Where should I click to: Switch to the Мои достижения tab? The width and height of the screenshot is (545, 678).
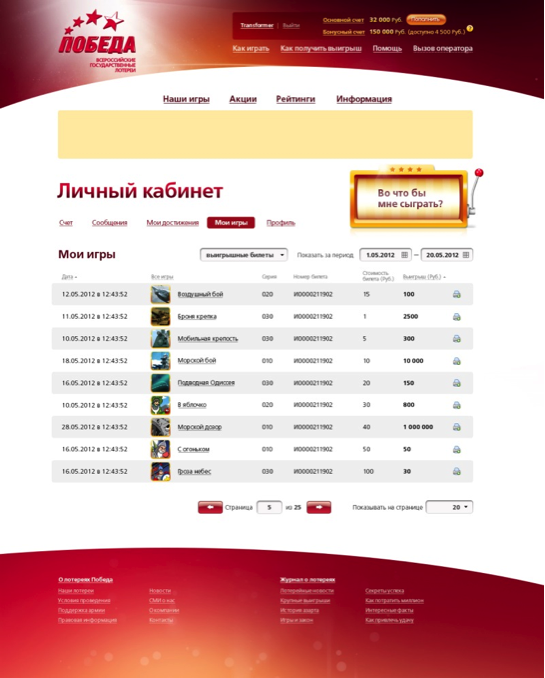tap(173, 223)
